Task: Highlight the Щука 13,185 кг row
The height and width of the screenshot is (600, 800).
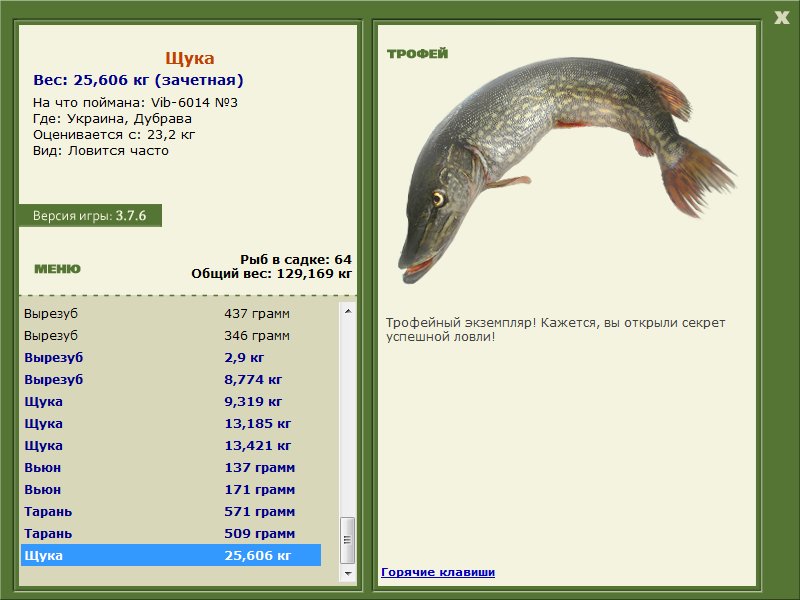Action: 170,423
